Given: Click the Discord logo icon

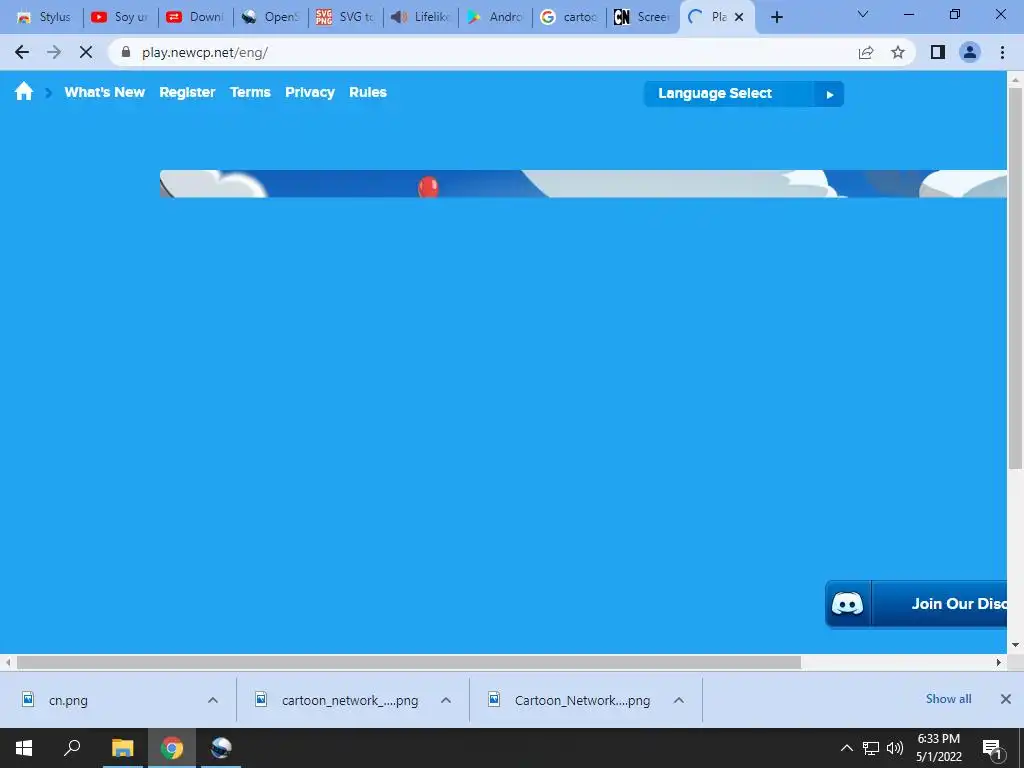Looking at the screenshot, I should click(847, 603).
